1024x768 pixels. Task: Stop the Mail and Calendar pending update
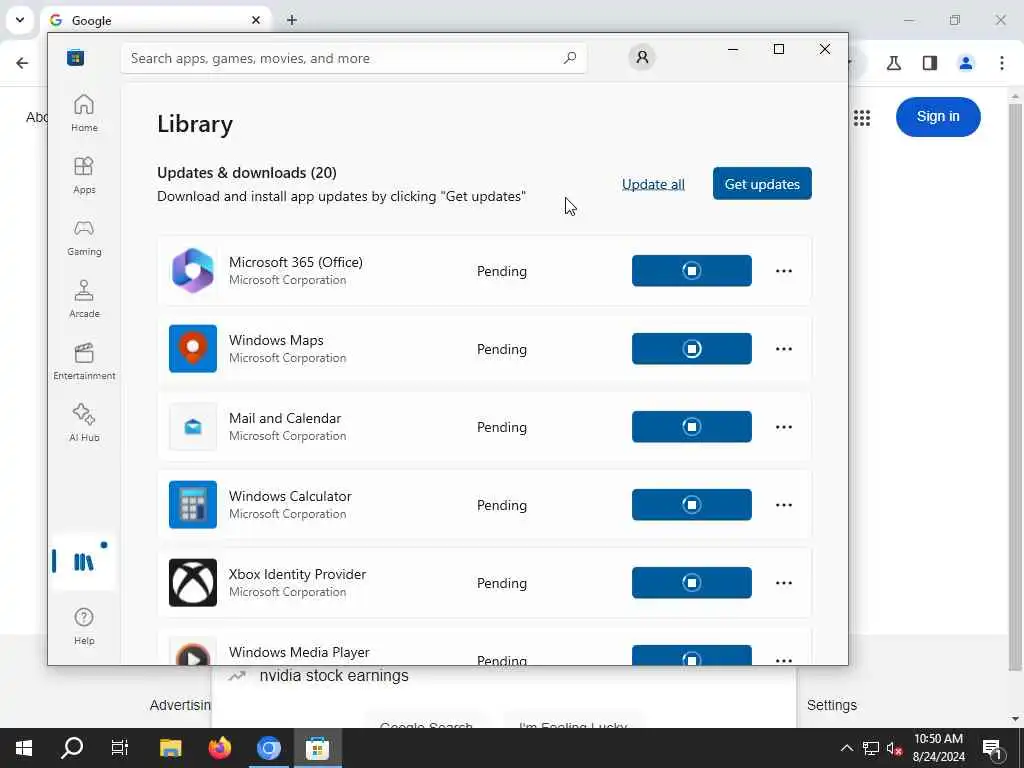(x=692, y=426)
